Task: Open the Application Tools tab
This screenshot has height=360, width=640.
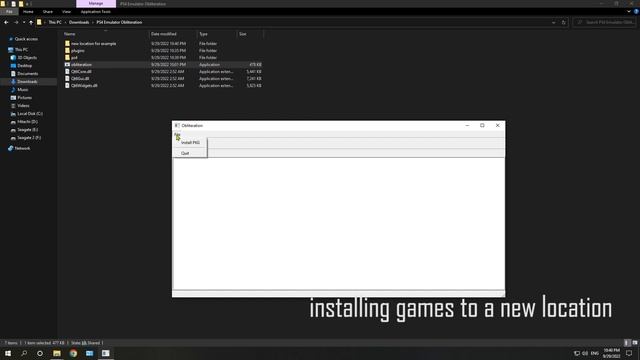Action: point(96,12)
